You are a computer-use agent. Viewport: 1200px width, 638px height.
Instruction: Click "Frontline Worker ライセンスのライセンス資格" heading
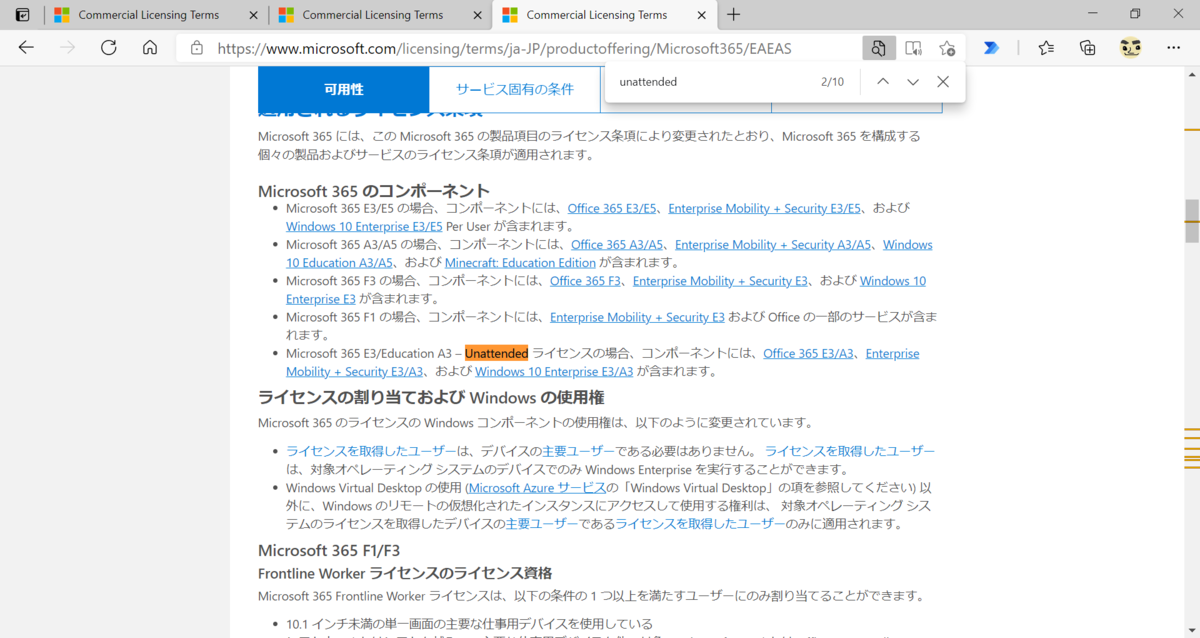(x=405, y=573)
